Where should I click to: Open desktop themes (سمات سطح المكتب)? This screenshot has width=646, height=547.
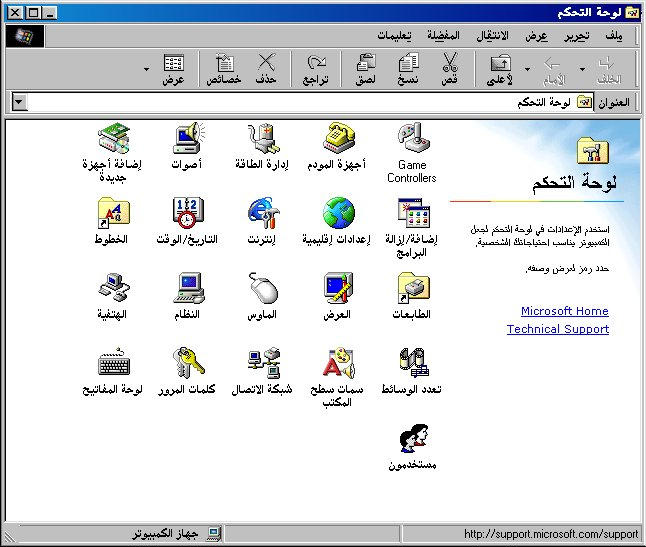click(337, 378)
